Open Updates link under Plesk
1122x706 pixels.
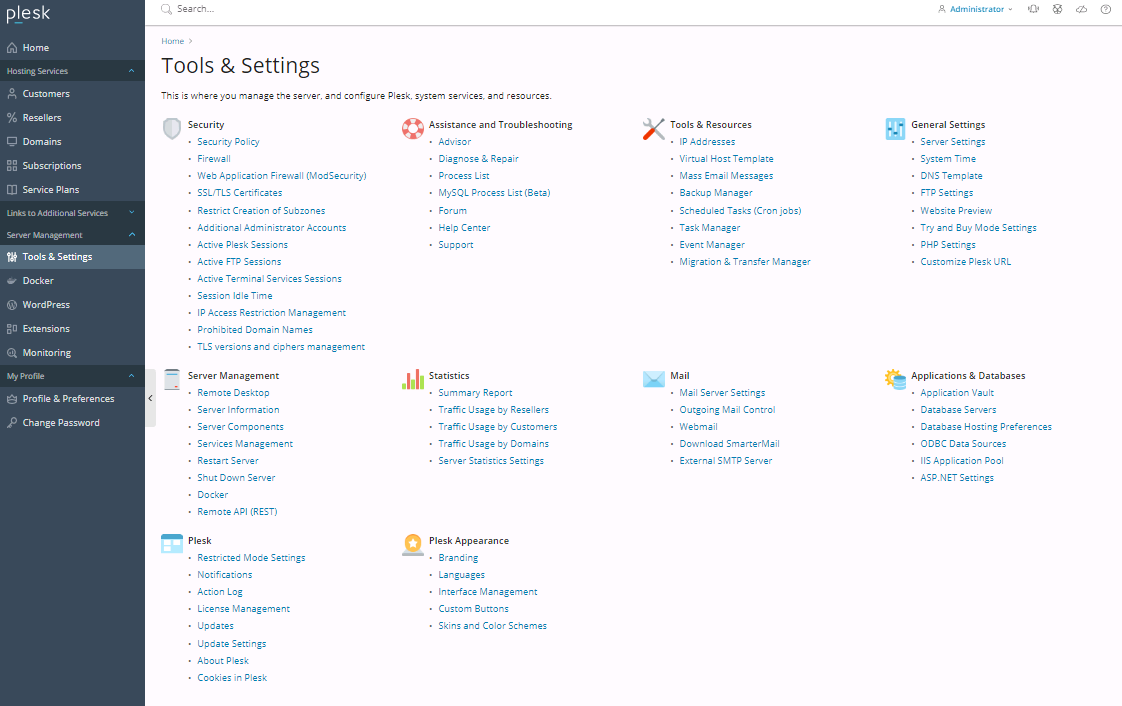click(215, 626)
